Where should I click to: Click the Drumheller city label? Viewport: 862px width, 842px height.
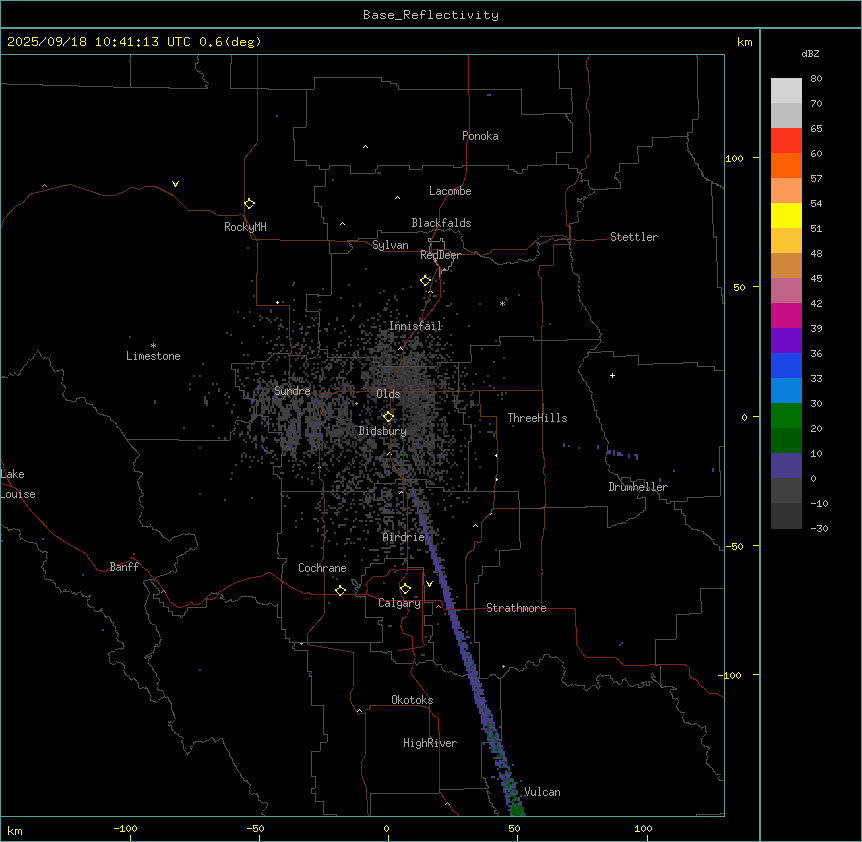point(638,487)
